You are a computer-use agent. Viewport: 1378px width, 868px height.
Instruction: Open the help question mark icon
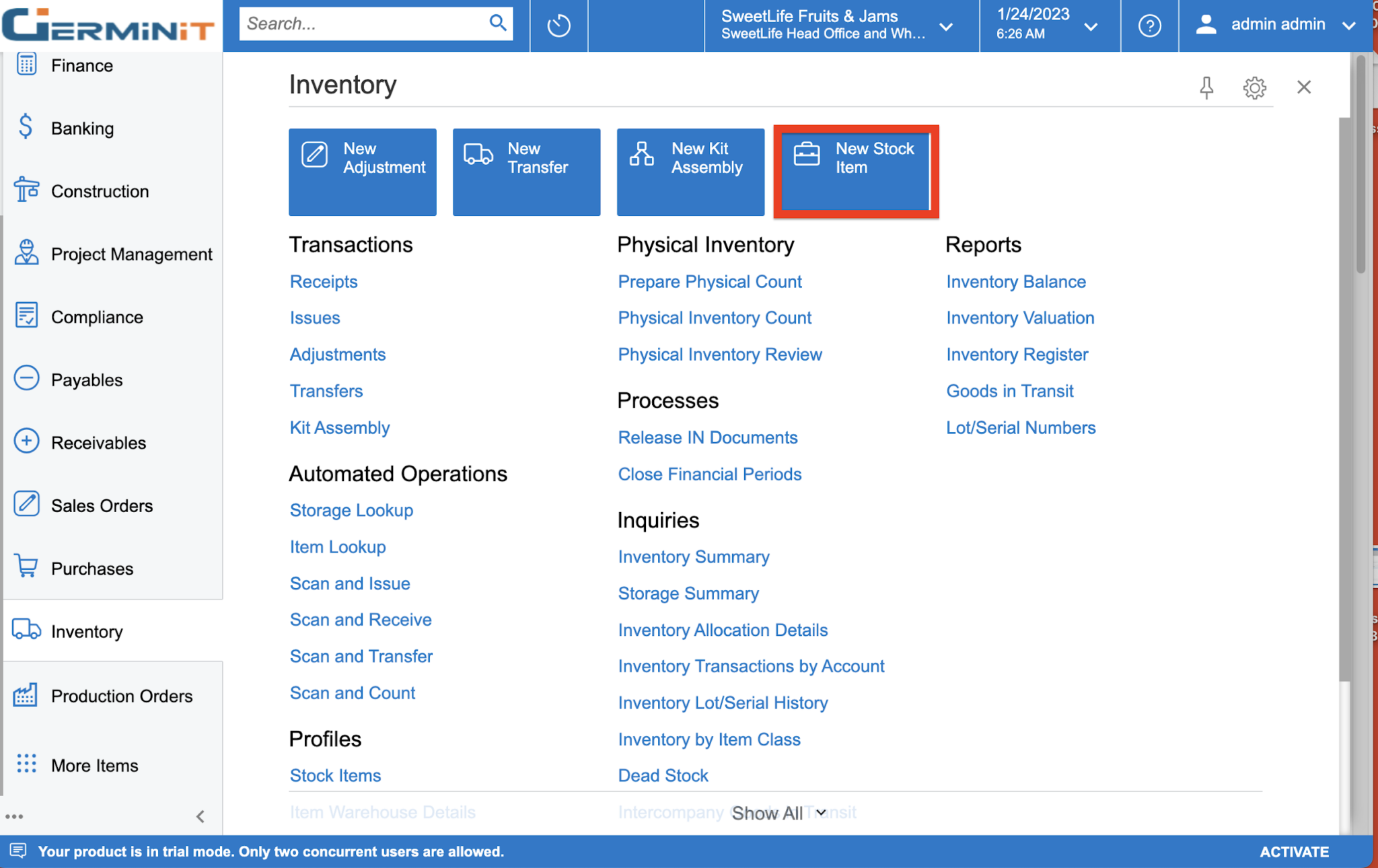pyautogui.click(x=1150, y=25)
